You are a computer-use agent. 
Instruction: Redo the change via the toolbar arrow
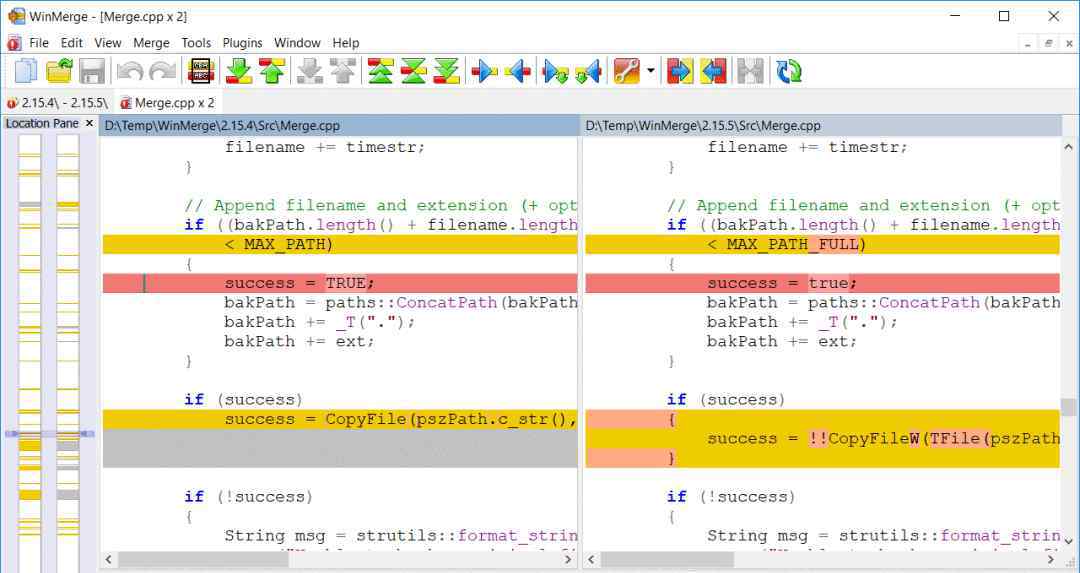[x=163, y=72]
